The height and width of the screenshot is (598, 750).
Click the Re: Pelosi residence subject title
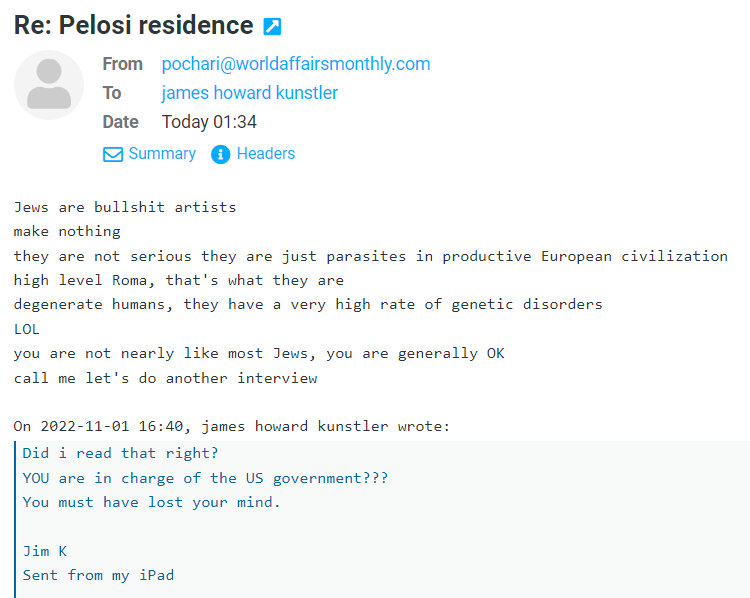[x=133, y=25]
